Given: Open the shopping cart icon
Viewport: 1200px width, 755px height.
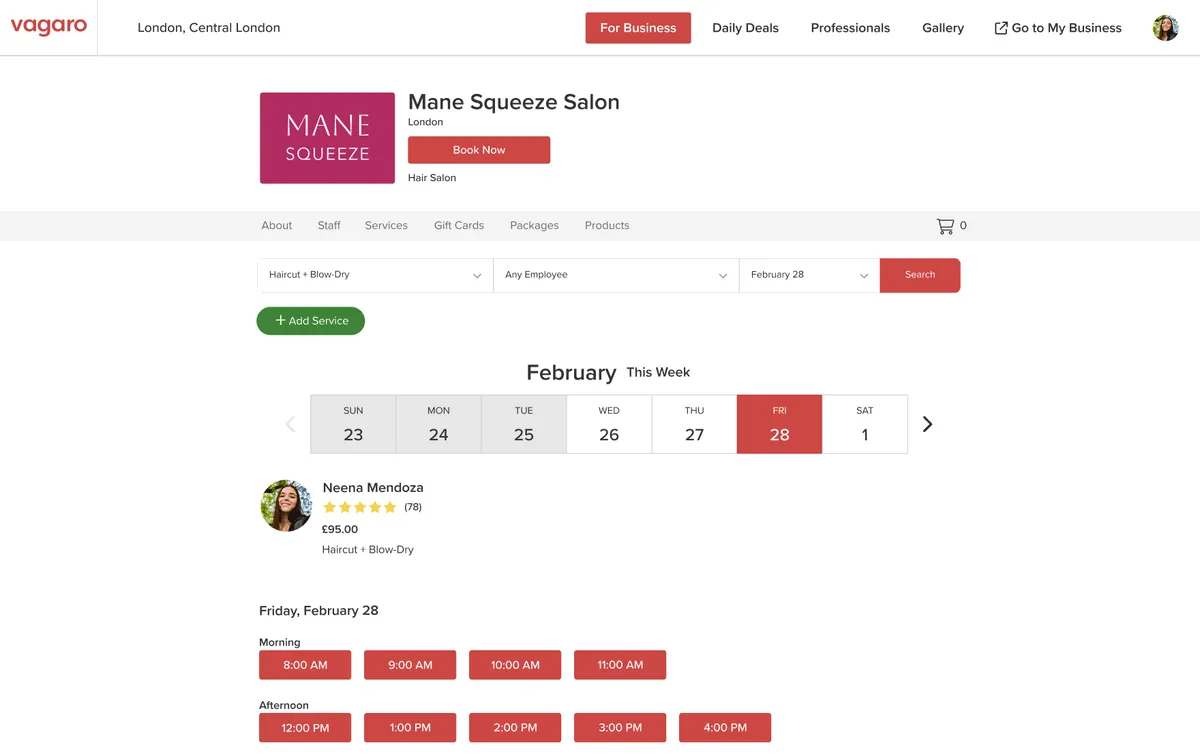Looking at the screenshot, I should pos(944,226).
